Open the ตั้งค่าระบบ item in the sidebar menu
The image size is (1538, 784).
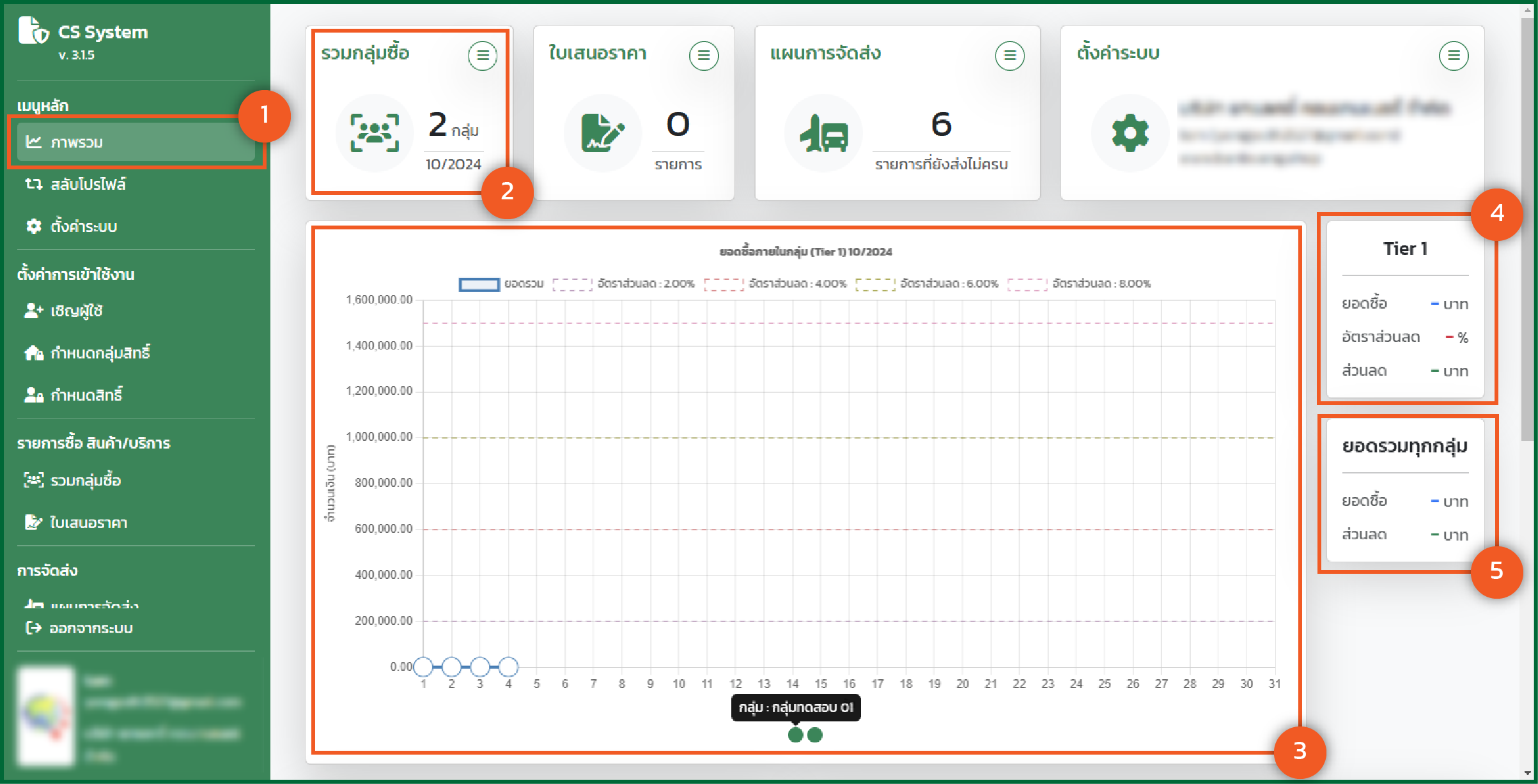point(83,227)
